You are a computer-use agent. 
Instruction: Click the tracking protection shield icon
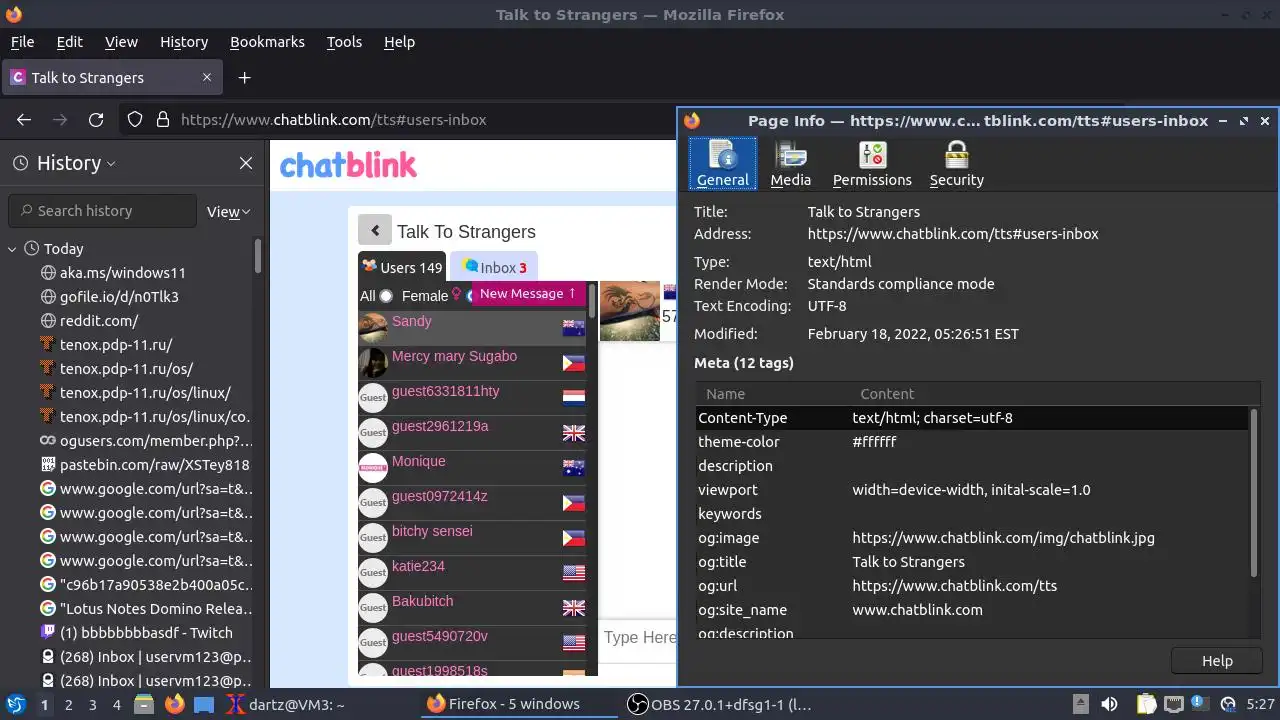coord(135,119)
